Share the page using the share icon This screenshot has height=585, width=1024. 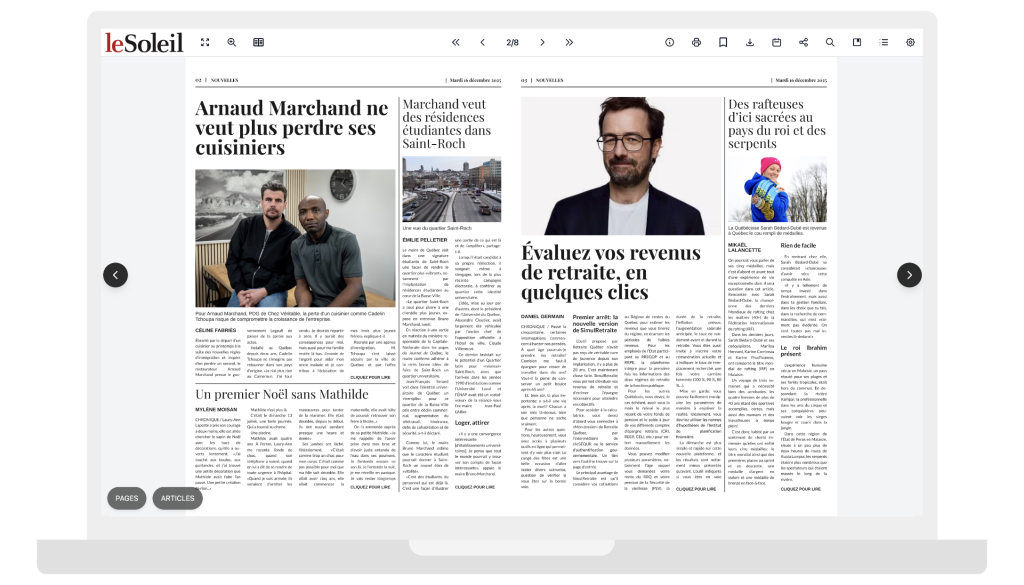803,43
